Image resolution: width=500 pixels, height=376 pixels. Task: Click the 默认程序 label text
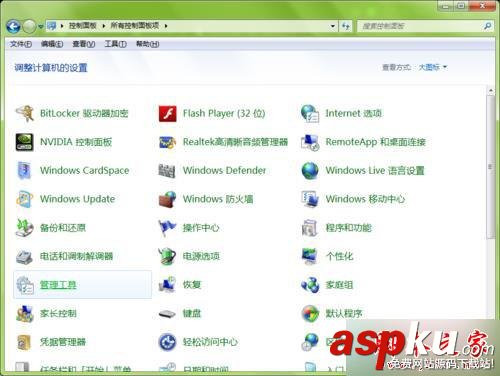pos(344,314)
